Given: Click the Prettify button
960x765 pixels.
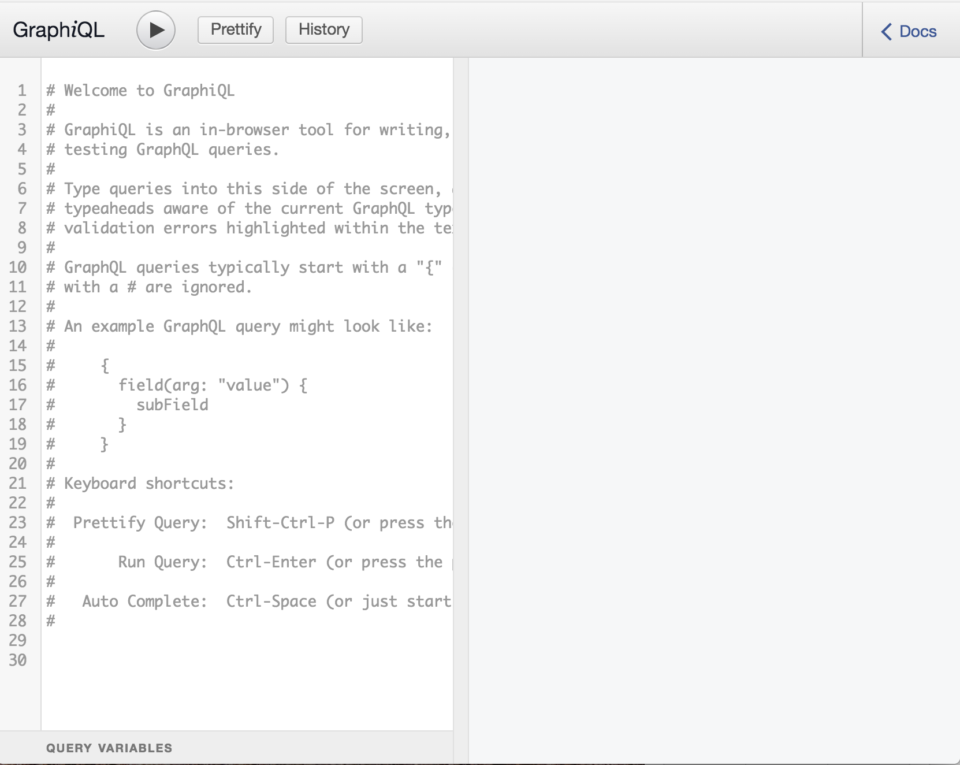Looking at the screenshot, I should 235,29.
